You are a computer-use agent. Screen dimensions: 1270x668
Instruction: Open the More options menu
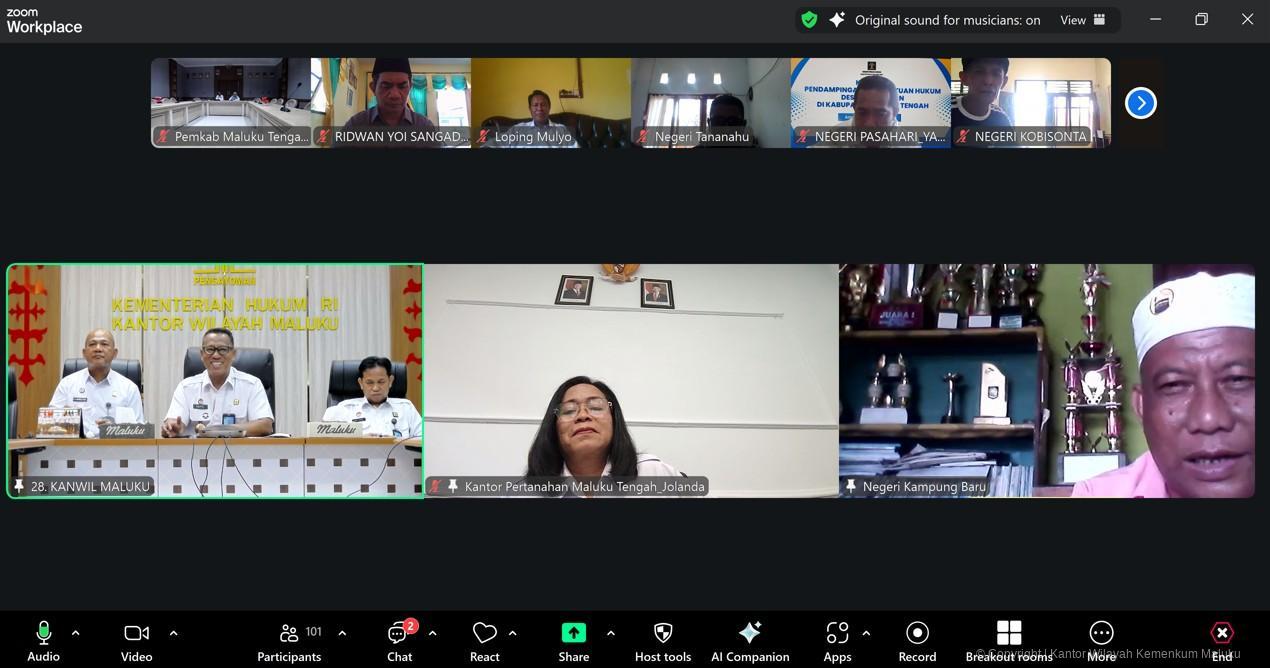click(1101, 641)
